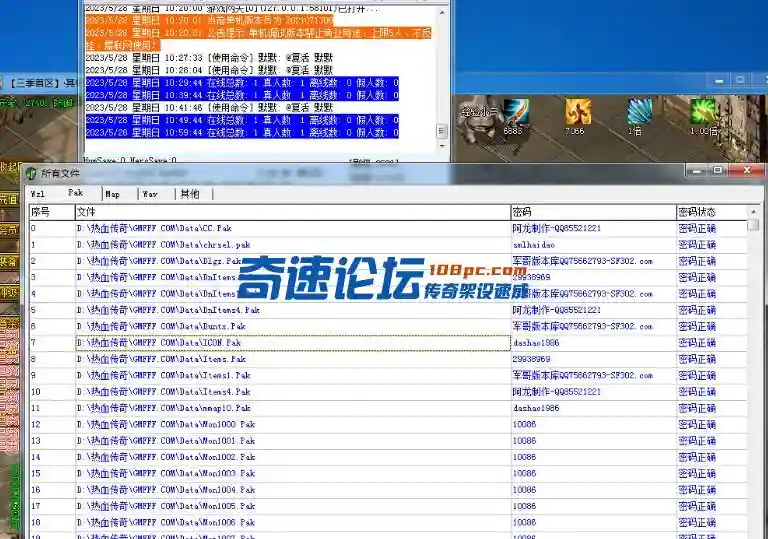Click the 10:59:44 在线总数 log line
The width and height of the screenshot is (768, 539).
pos(242,132)
